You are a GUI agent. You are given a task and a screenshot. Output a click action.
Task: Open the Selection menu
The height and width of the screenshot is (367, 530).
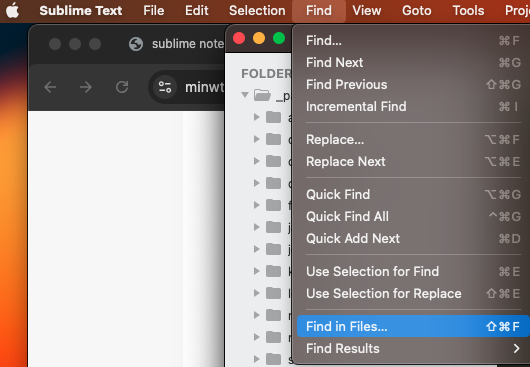pyautogui.click(x=257, y=10)
